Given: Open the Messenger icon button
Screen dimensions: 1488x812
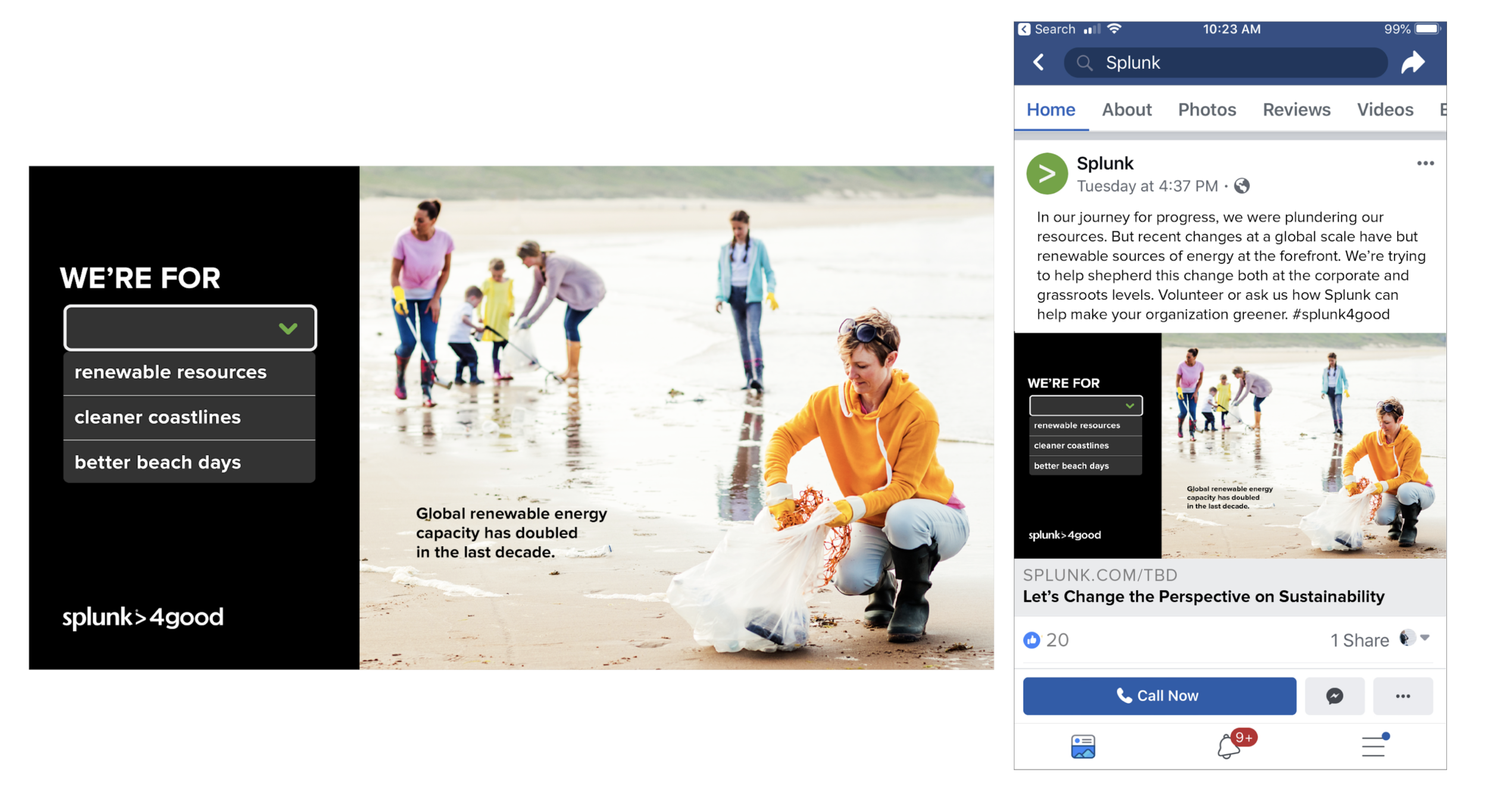Looking at the screenshot, I should 1334,695.
